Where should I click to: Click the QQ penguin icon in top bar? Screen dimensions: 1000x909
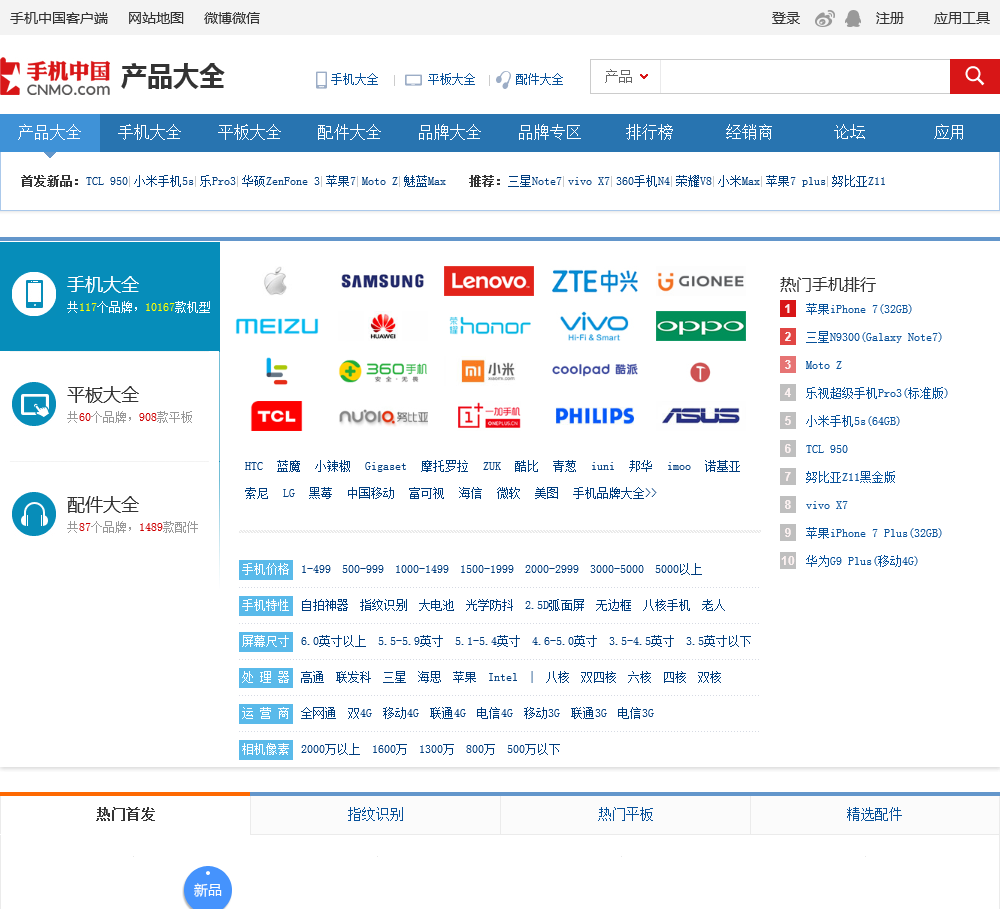(x=853, y=18)
